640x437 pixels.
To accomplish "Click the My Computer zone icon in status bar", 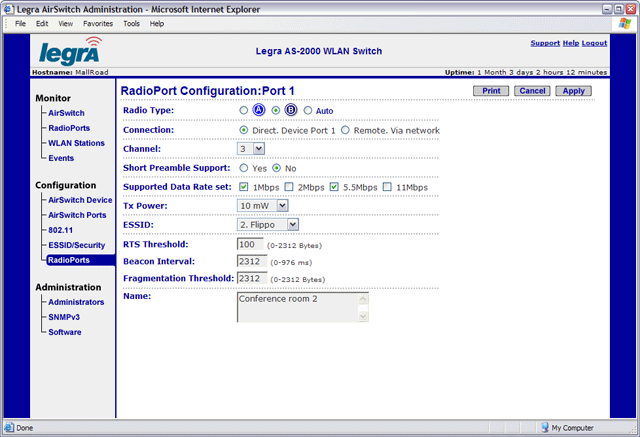I will [x=545, y=427].
